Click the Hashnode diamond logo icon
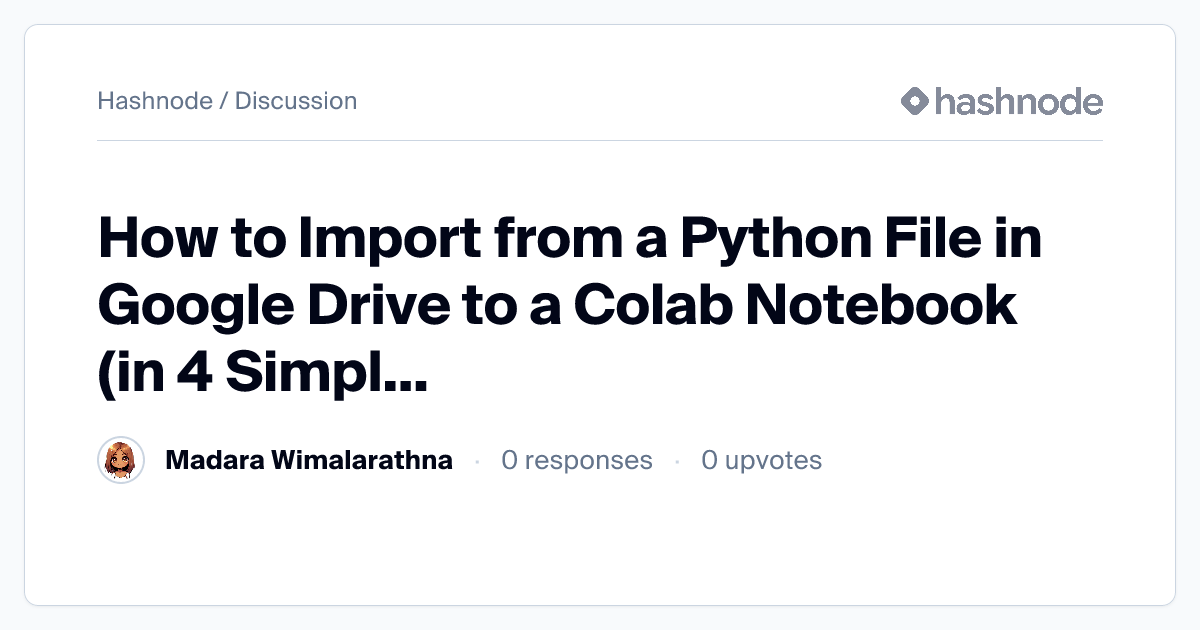This screenshot has width=1200, height=630. point(915,101)
